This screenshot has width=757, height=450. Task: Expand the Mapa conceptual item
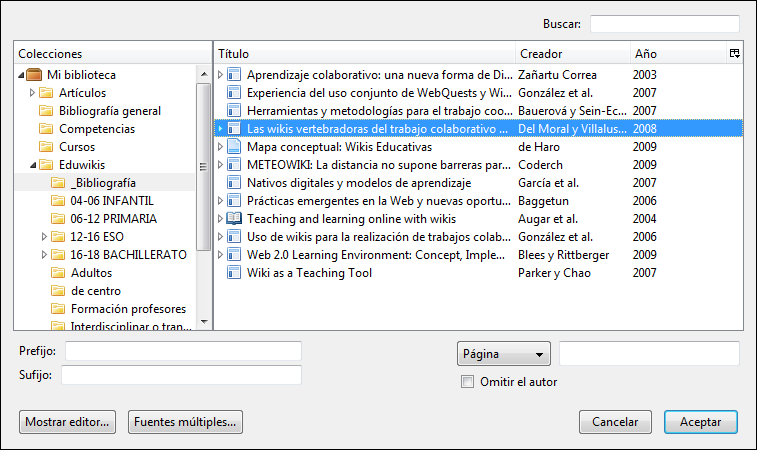[x=220, y=146]
